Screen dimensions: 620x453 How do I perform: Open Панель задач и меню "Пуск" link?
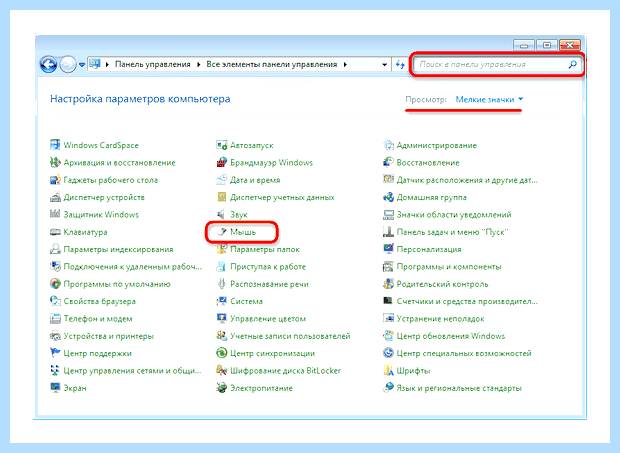click(x=452, y=232)
